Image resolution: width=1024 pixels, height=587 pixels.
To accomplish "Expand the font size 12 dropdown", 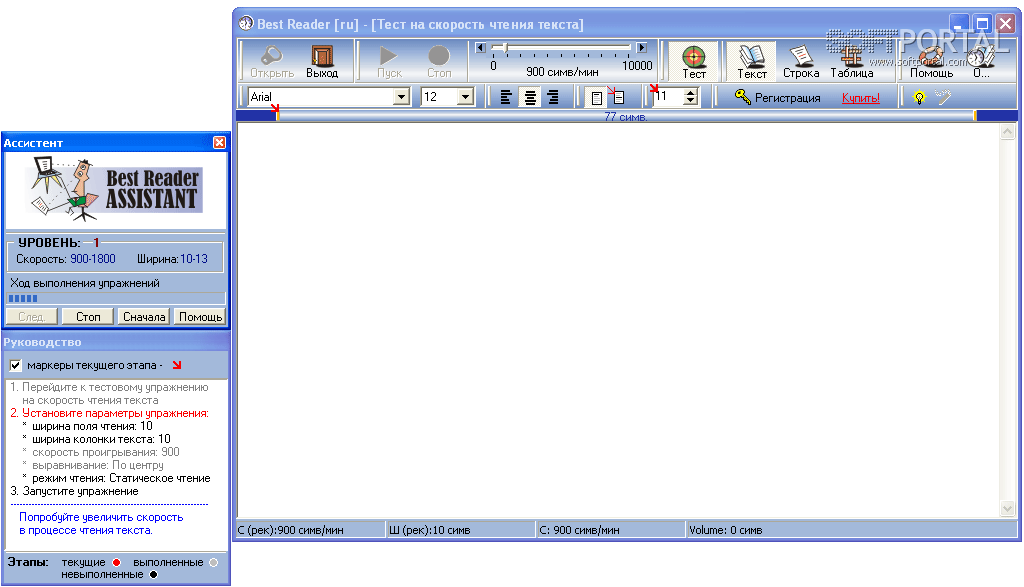I will coord(465,97).
